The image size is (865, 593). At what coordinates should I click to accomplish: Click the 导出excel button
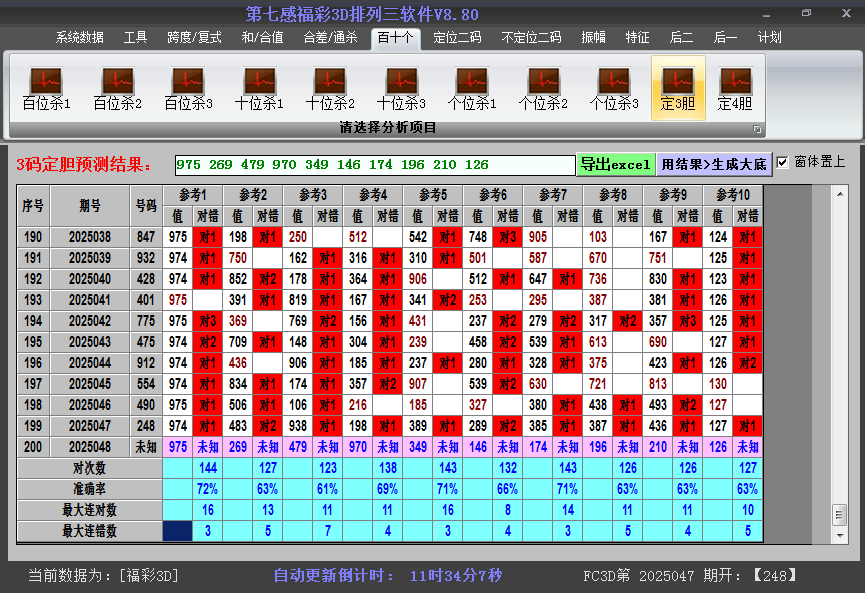(616, 164)
